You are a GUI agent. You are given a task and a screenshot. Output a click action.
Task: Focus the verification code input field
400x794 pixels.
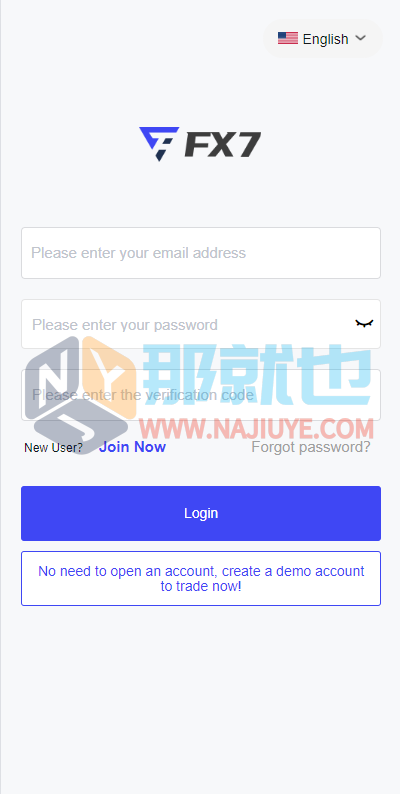pos(201,395)
